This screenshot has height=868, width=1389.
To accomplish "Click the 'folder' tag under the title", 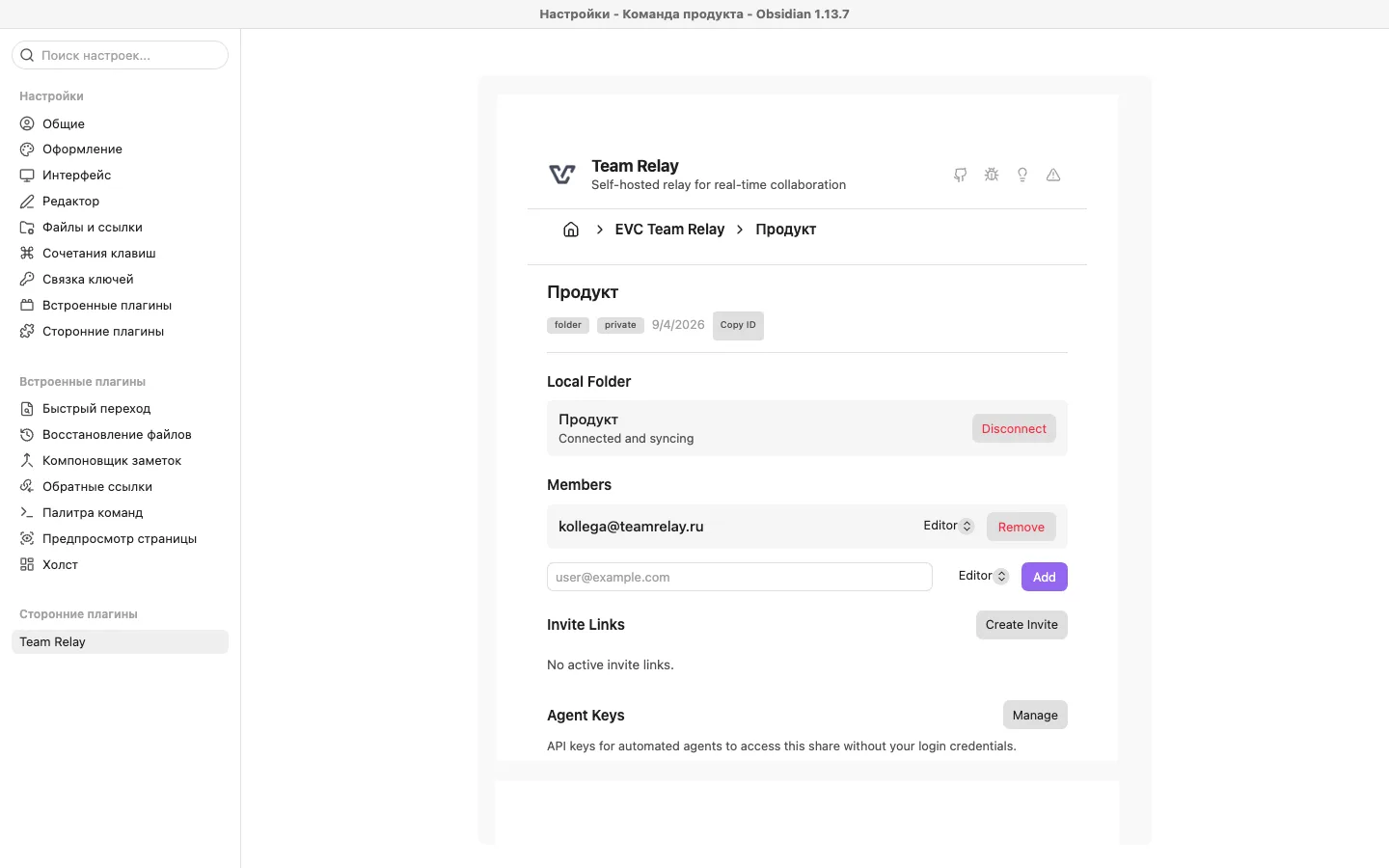I will click(568, 325).
